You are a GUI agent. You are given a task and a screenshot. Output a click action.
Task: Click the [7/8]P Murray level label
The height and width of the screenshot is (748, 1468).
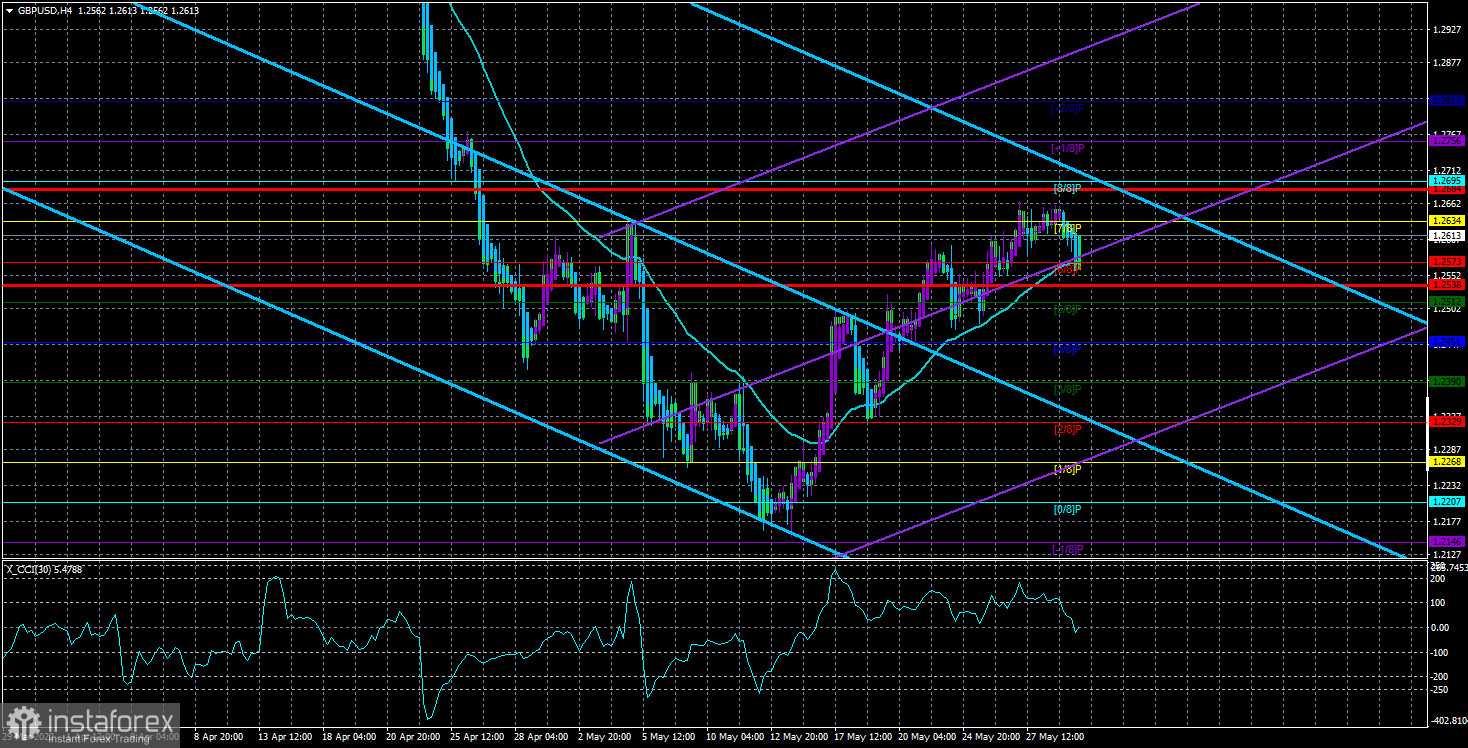[x=1068, y=228]
